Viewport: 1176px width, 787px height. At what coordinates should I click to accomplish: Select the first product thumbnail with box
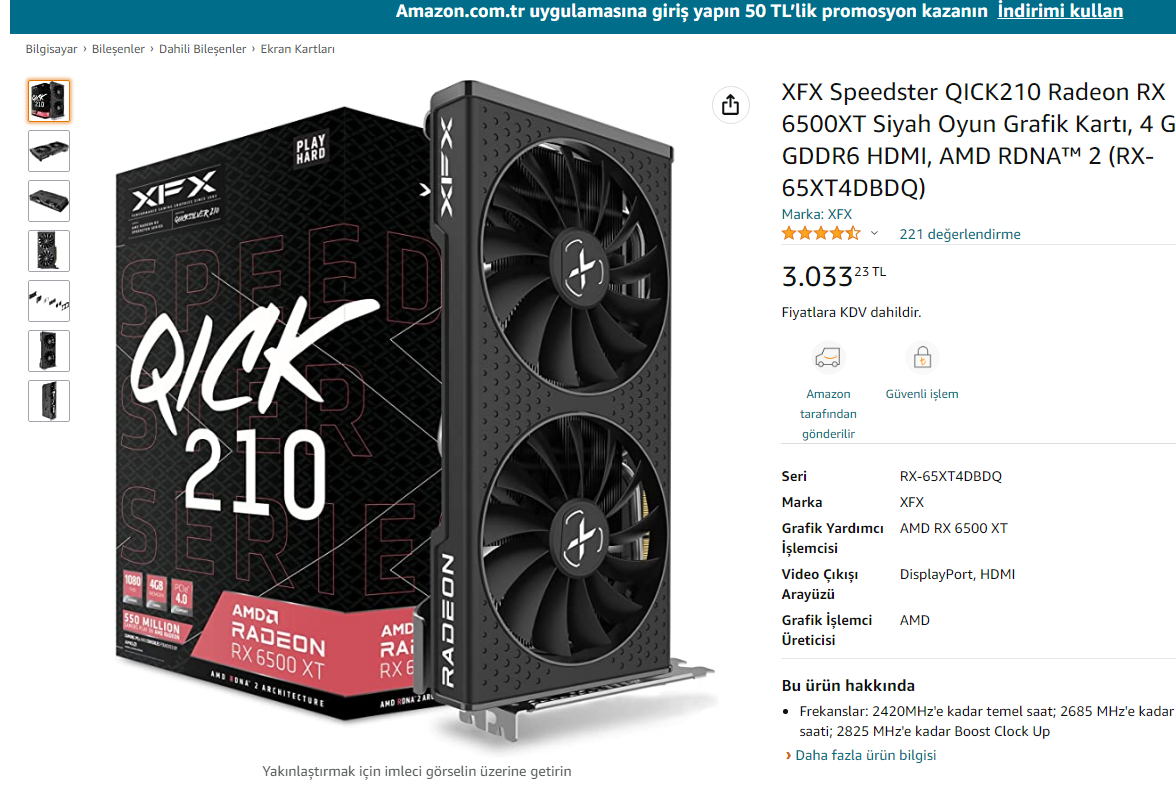pyautogui.click(x=49, y=101)
